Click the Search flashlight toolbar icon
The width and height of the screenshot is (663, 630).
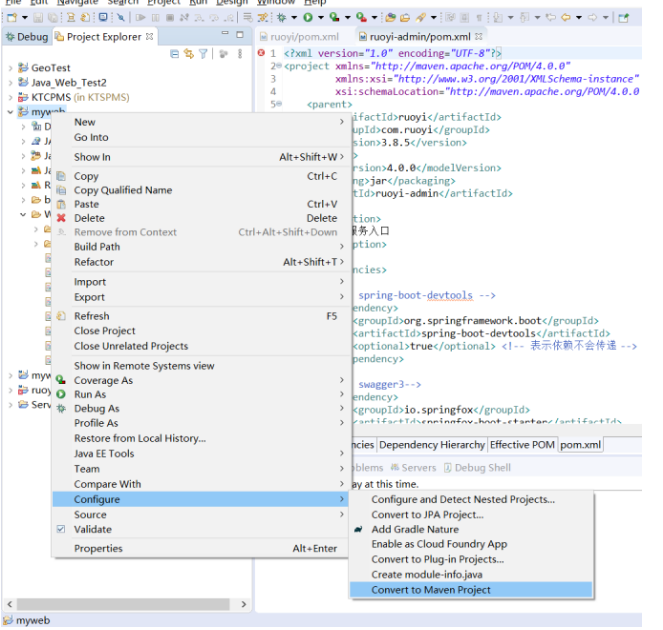click(x=421, y=18)
